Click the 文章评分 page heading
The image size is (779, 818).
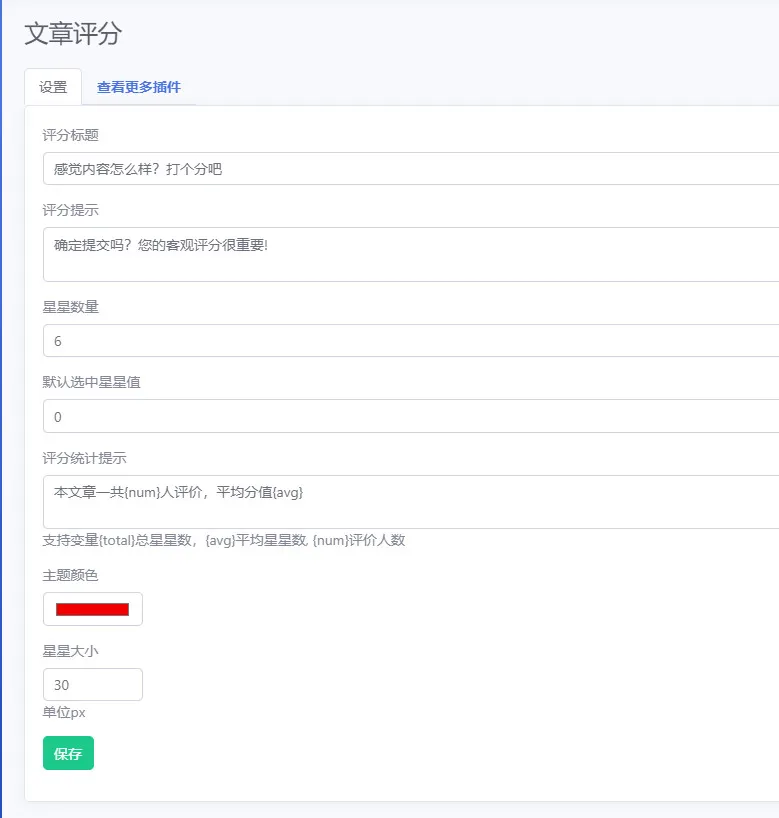[x=73, y=33]
